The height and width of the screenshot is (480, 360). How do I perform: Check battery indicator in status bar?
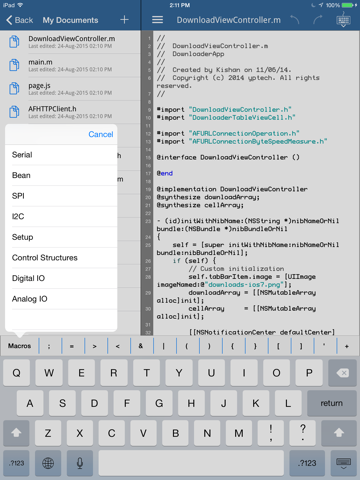(348, 5)
